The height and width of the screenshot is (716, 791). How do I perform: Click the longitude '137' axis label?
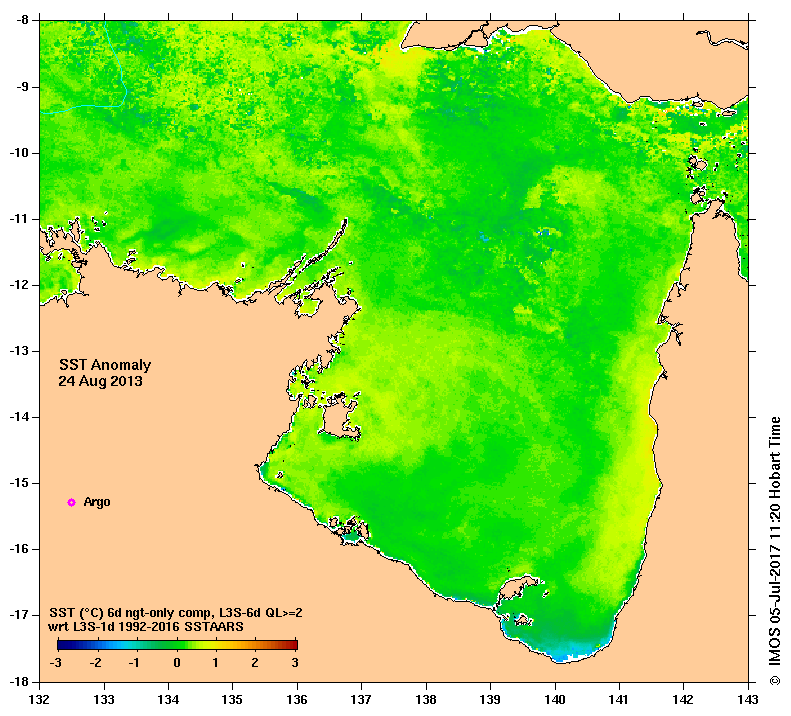tap(361, 699)
